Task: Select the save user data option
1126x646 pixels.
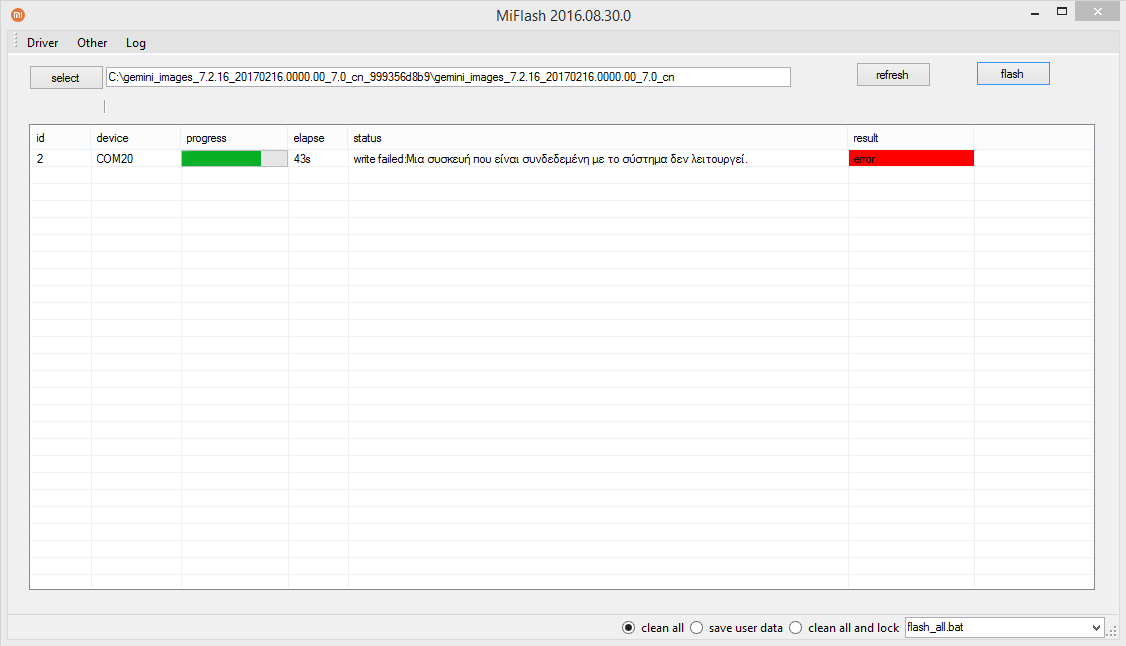Action: (736, 628)
